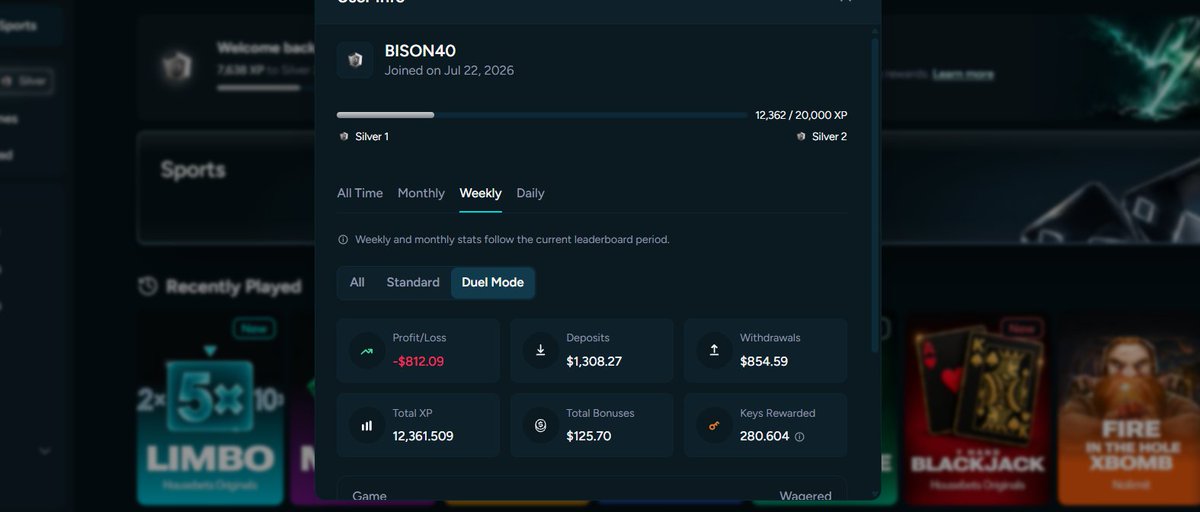Click the Game column header
Screen dimensions: 1200x512
tap(370, 496)
